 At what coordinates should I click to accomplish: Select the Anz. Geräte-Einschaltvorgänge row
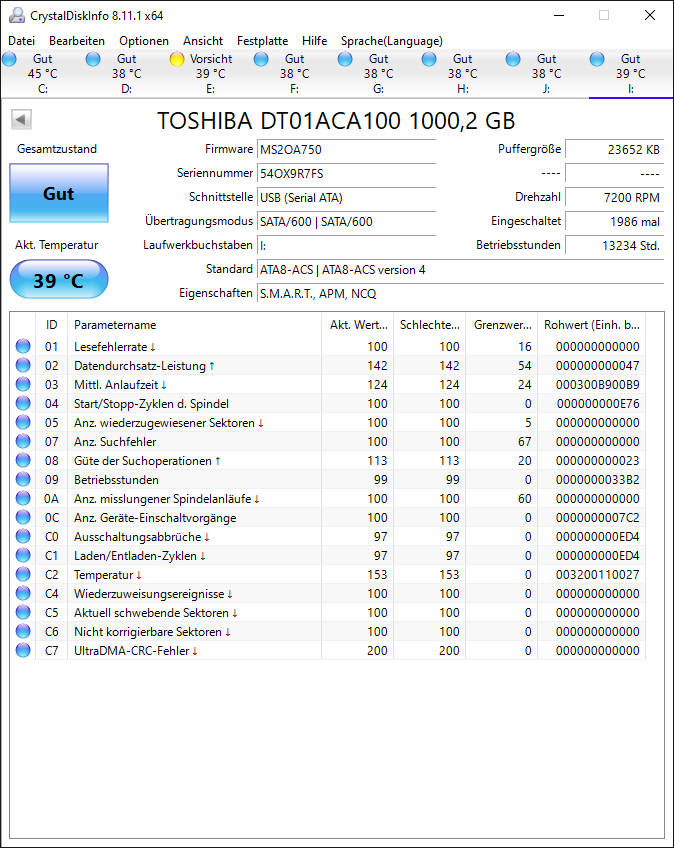click(328, 518)
